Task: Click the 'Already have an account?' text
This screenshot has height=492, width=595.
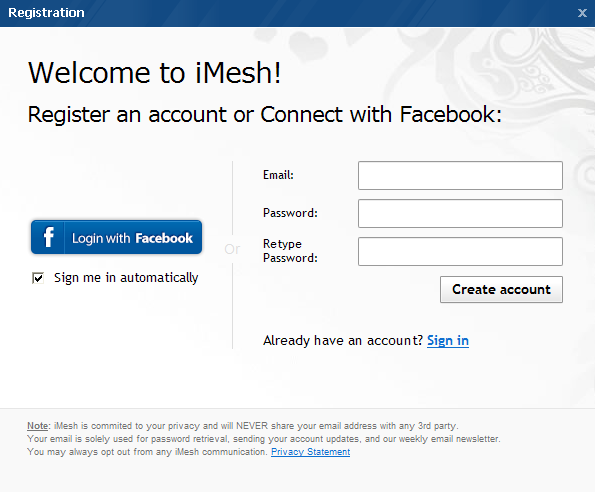Action: coord(343,341)
